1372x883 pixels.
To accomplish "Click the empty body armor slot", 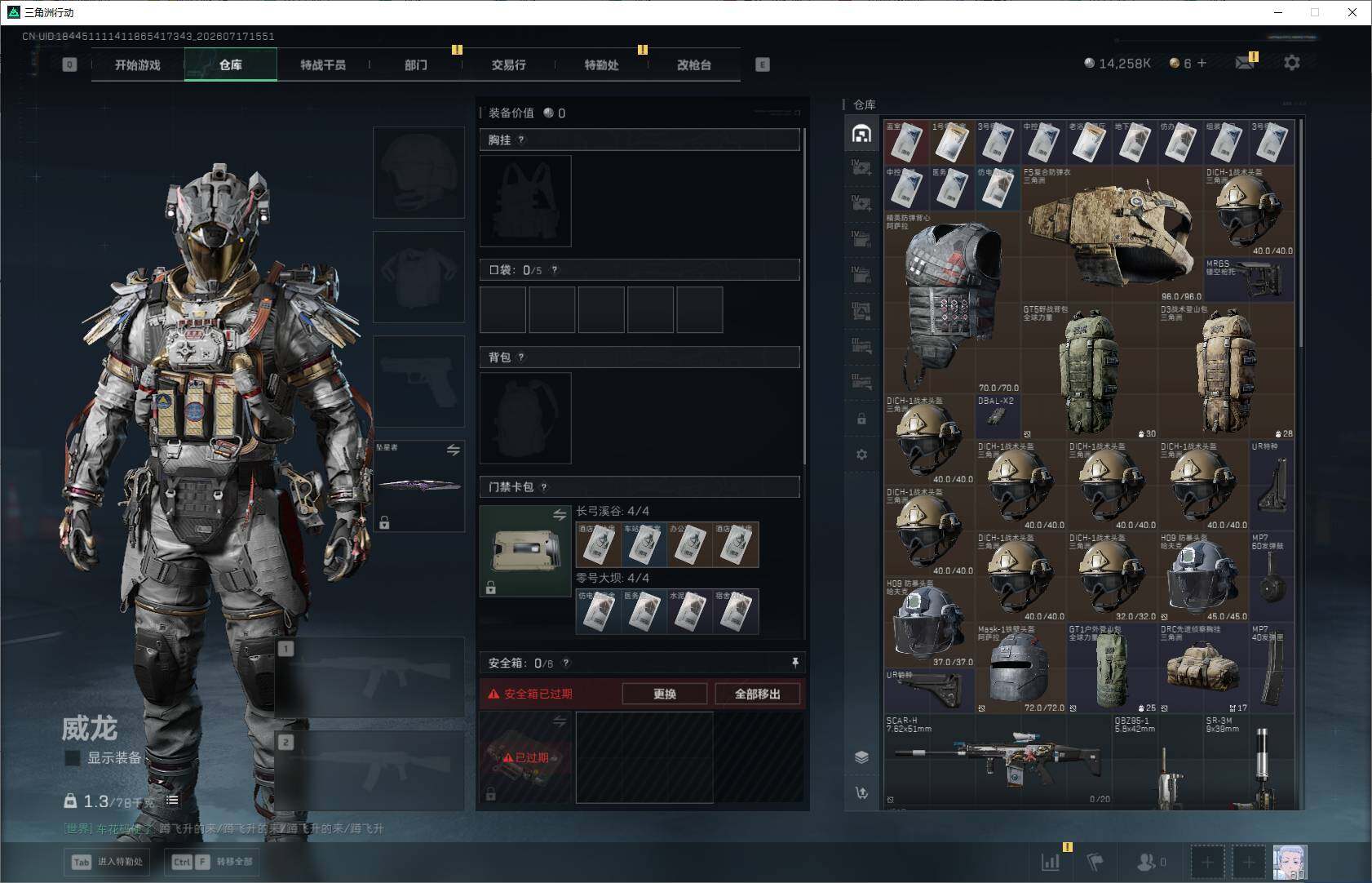I will point(418,277).
